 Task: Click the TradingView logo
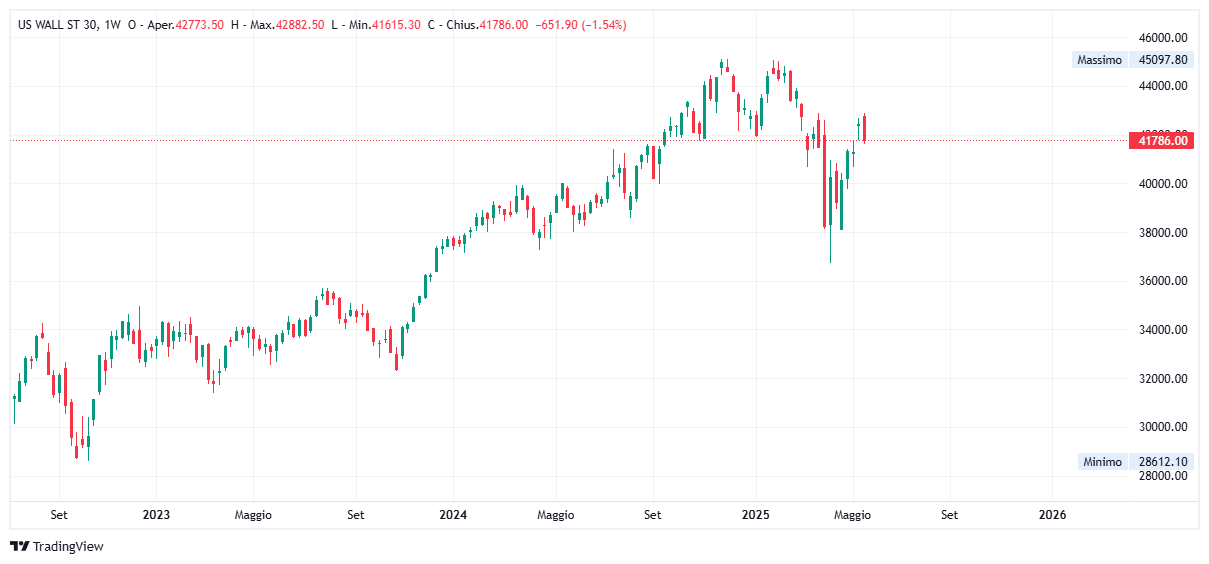coord(57,546)
